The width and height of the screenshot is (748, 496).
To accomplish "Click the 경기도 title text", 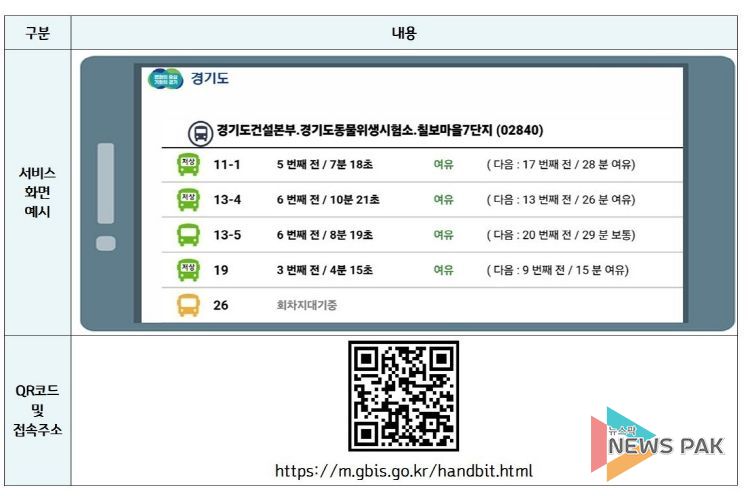I will coord(209,78).
